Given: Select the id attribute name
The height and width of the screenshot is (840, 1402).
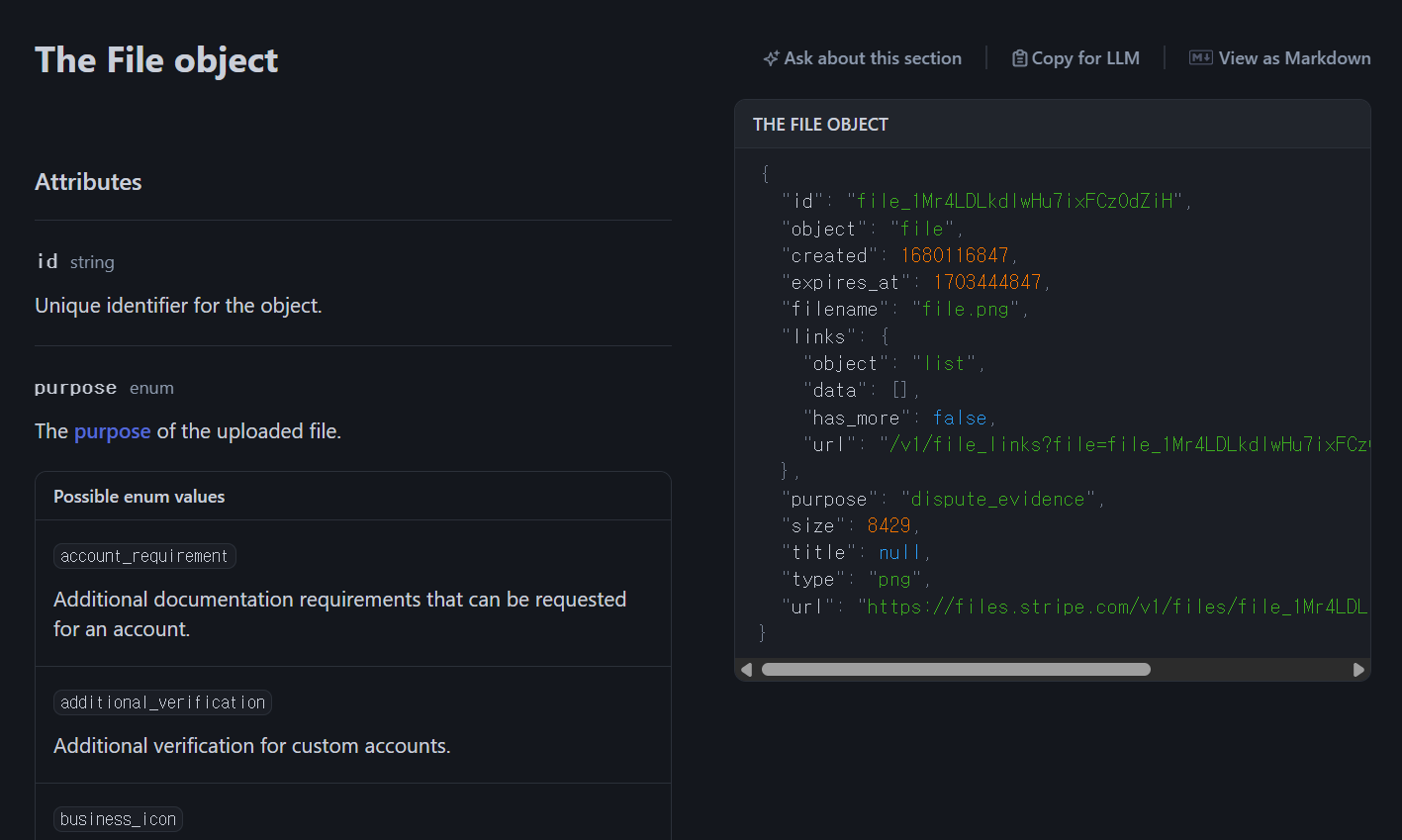Looking at the screenshot, I should click(47, 261).
